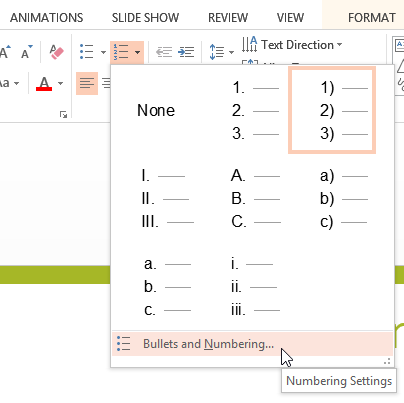Image resolution: width=404 pixels, height=403 pixels.
Task: Go to the VIEW tab
Action: pos(290,17)
